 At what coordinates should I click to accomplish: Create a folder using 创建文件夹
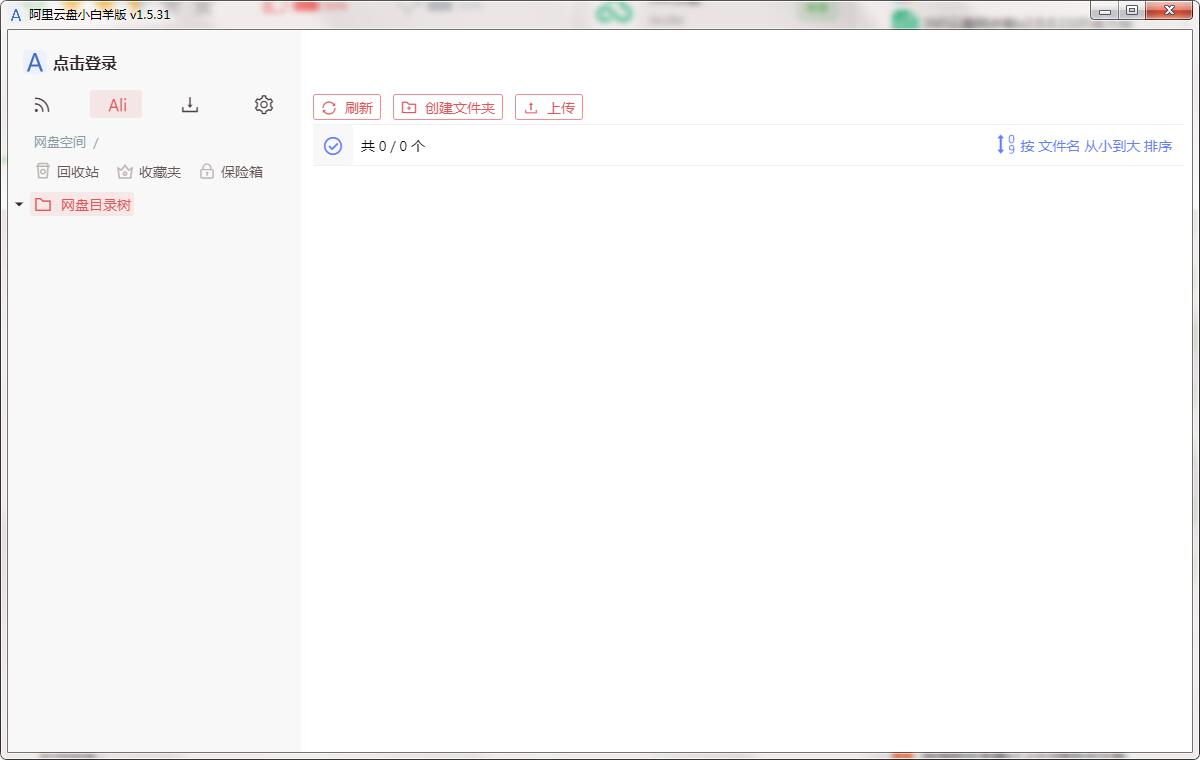pyautogui.click(x=448, y=106)
